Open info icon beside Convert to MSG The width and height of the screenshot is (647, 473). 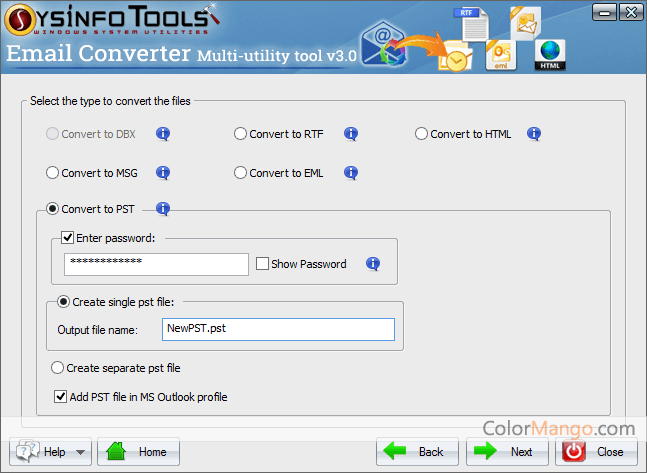(163, 173)
